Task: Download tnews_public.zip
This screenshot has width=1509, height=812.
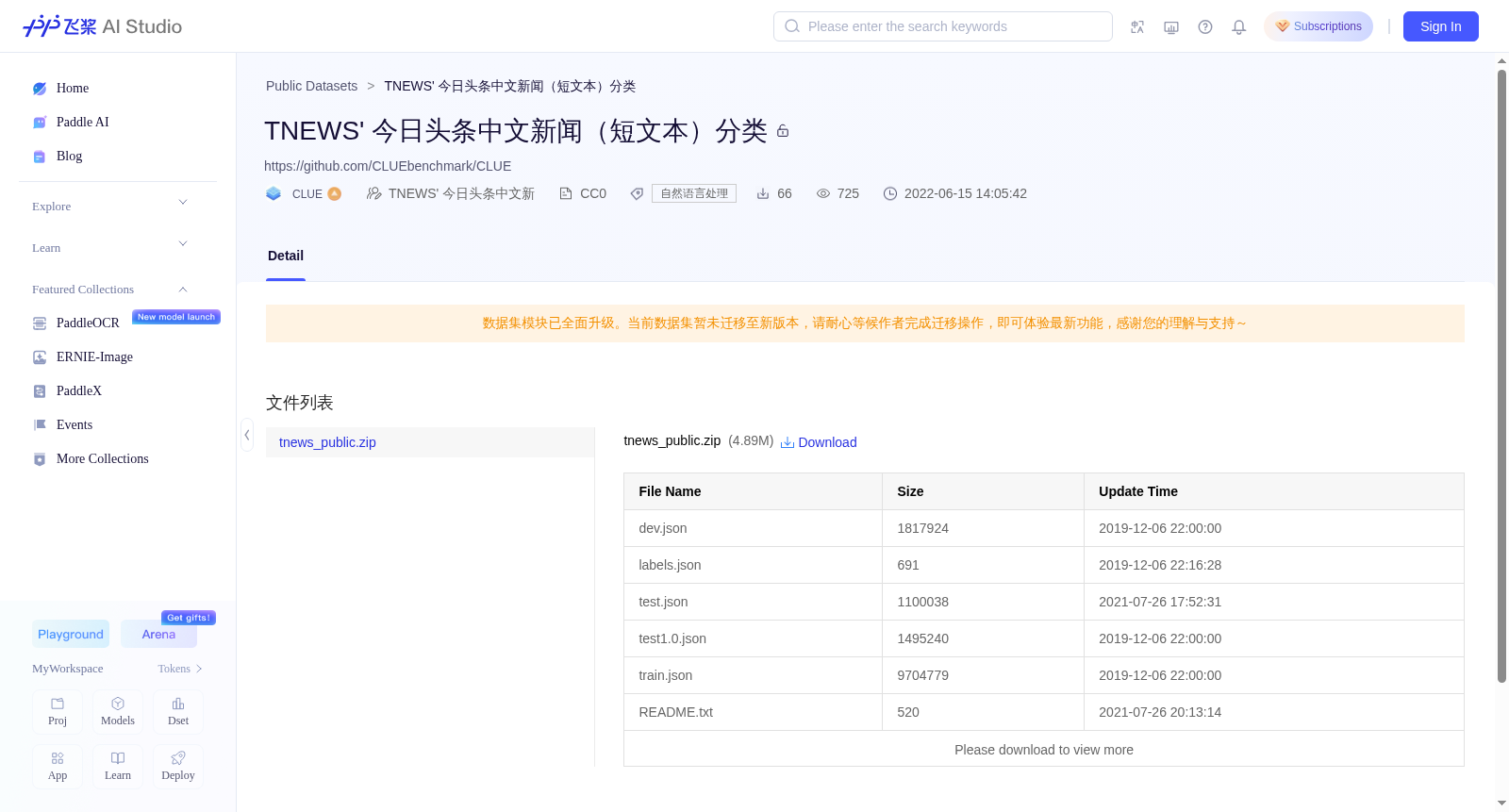Action: 819,442
